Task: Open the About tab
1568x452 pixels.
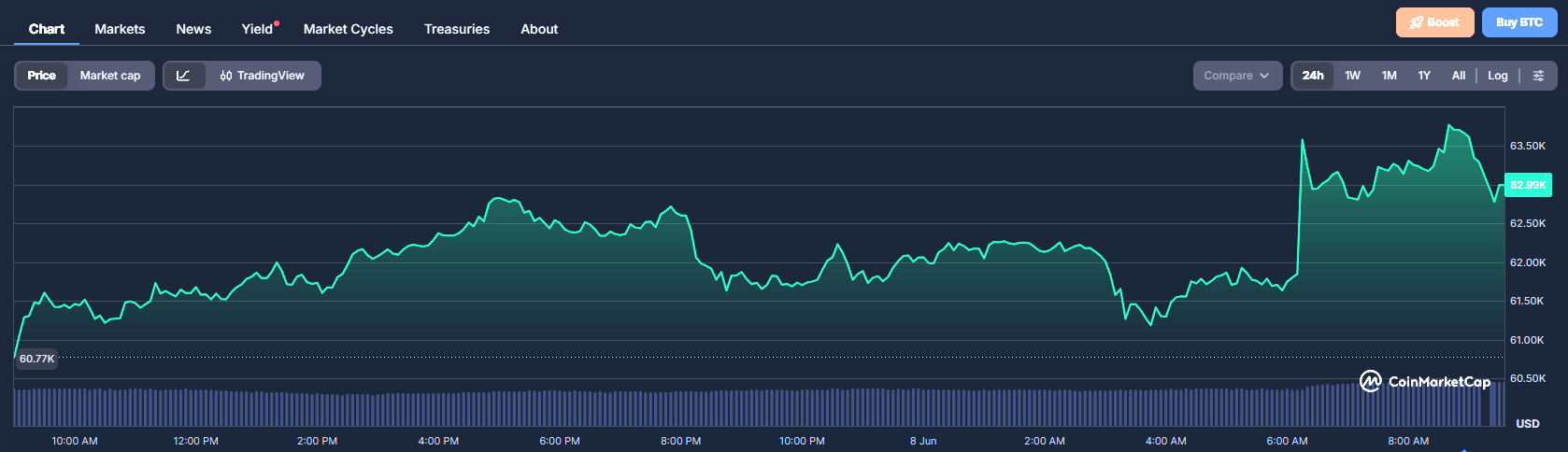Action: (x=539, y=29)
